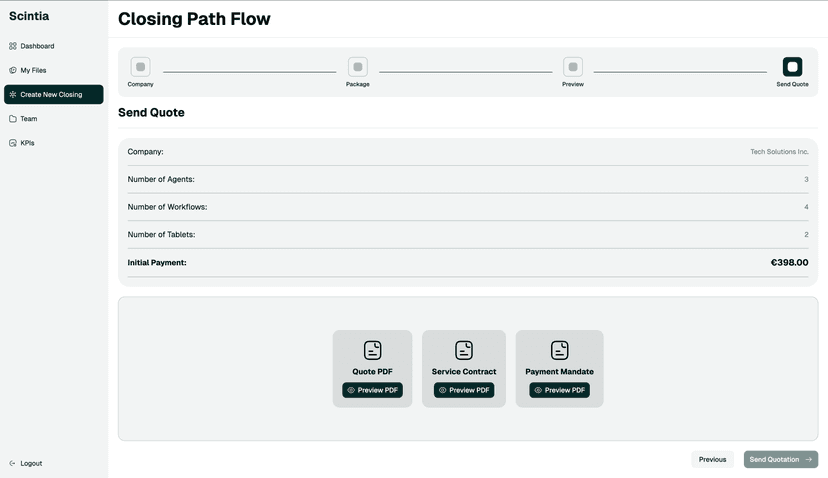Click the Payment Mandate document icon
This screenshot has height=478, width=828.
pos(560,350)
